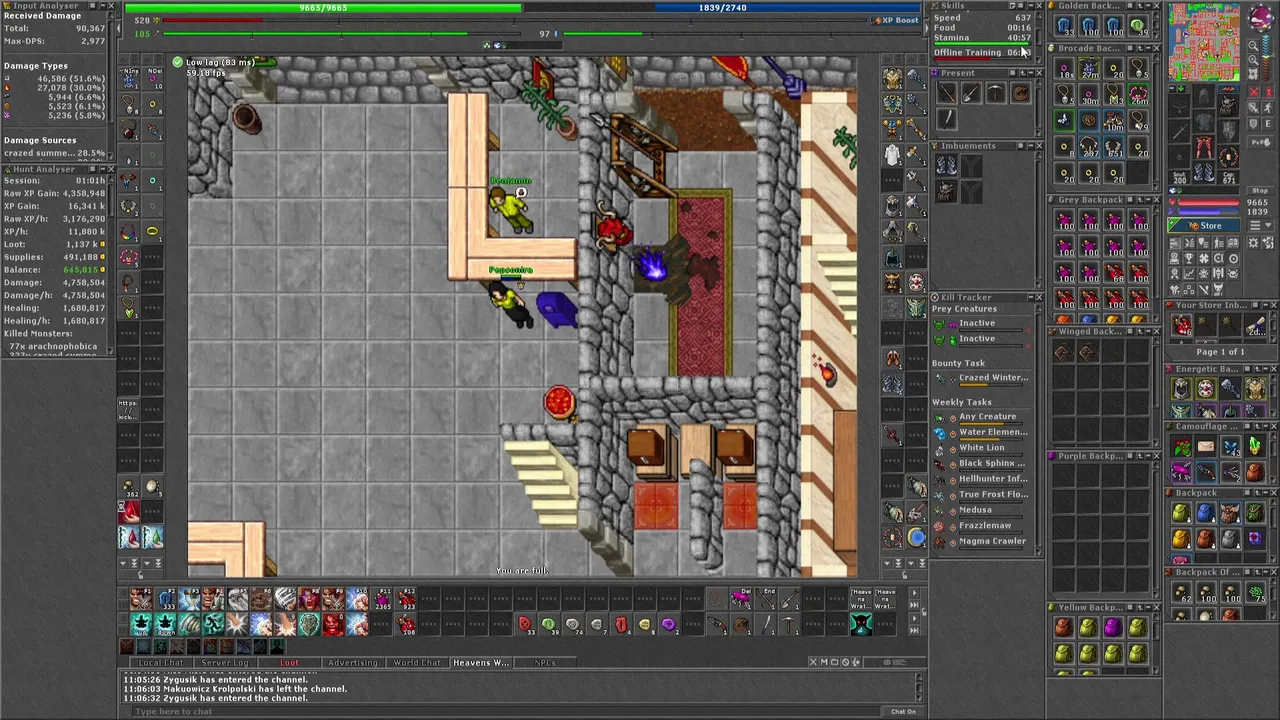Switch to the Local Chat tab
This screenshot has height=720, width=1280.
[161, 663]
